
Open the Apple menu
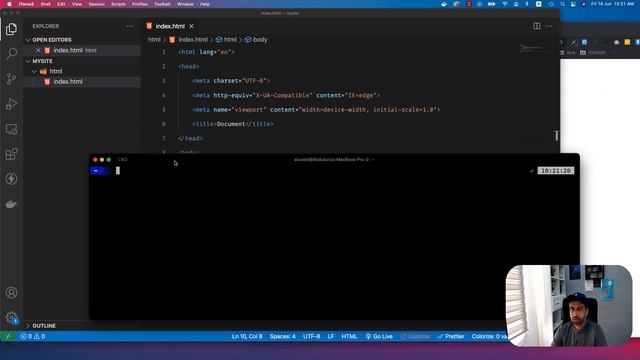click(x=9, y=4)
